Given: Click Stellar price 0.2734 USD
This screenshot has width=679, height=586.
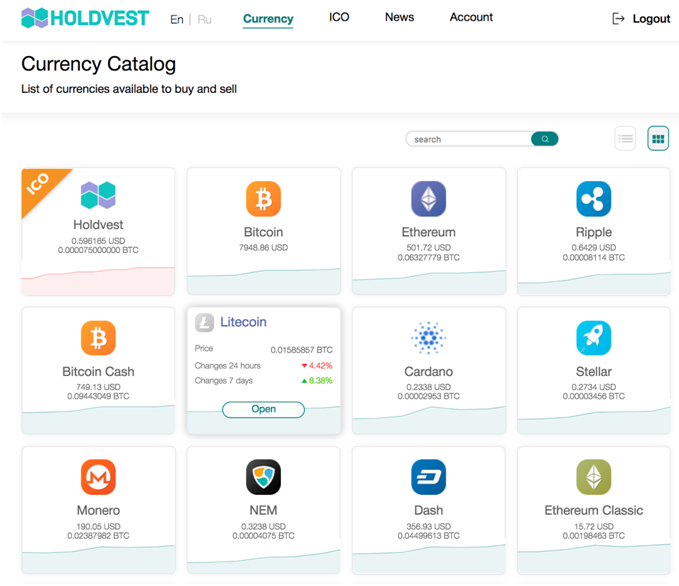Looking at the screenshot, I should click(x=594, y=387).
